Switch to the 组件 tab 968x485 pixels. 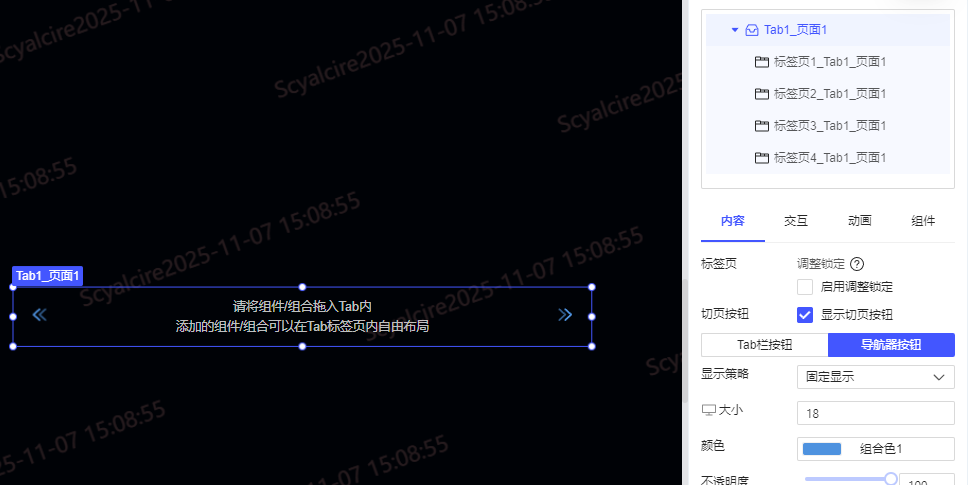923,221
